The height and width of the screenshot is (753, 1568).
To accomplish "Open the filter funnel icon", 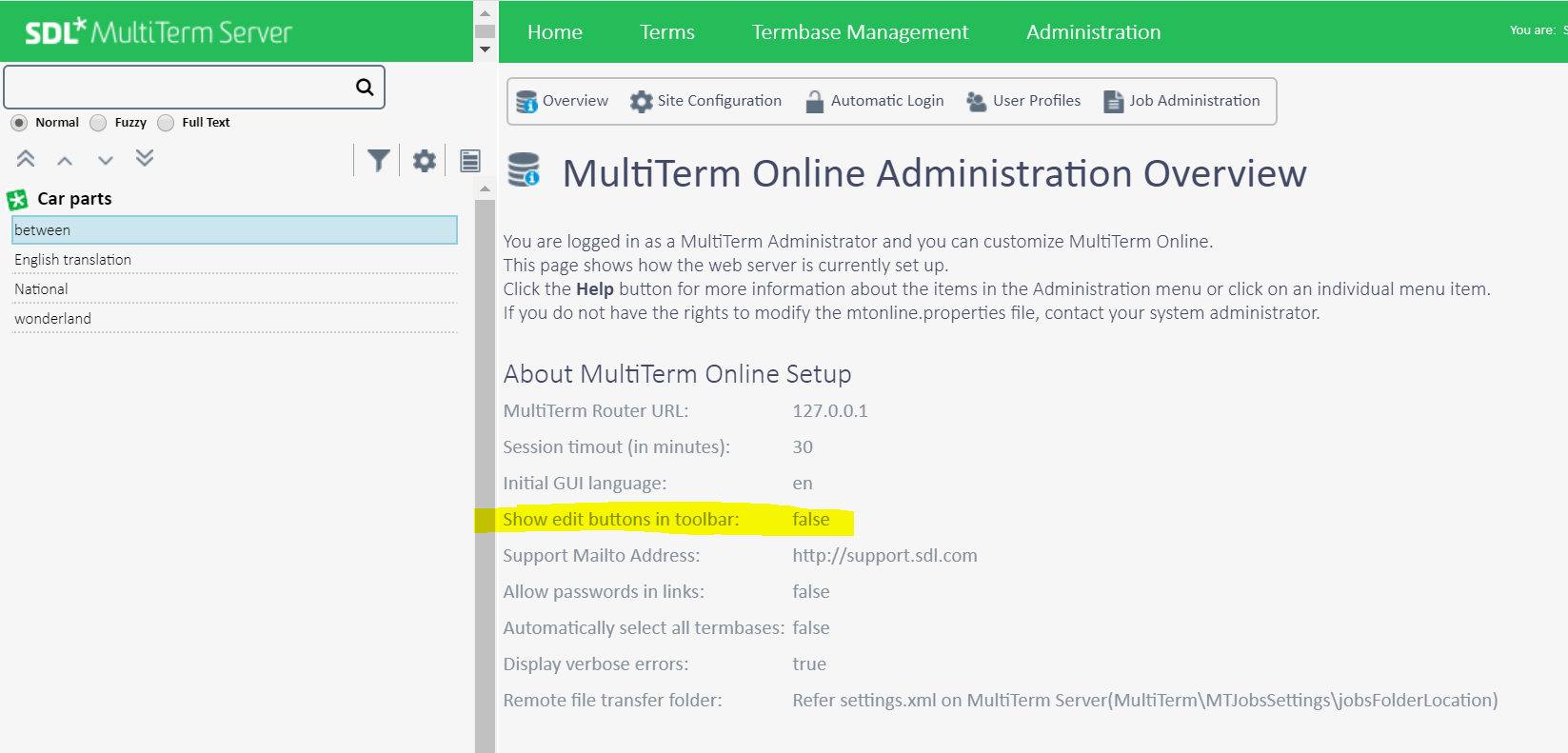I will click(x=379, y=161).
